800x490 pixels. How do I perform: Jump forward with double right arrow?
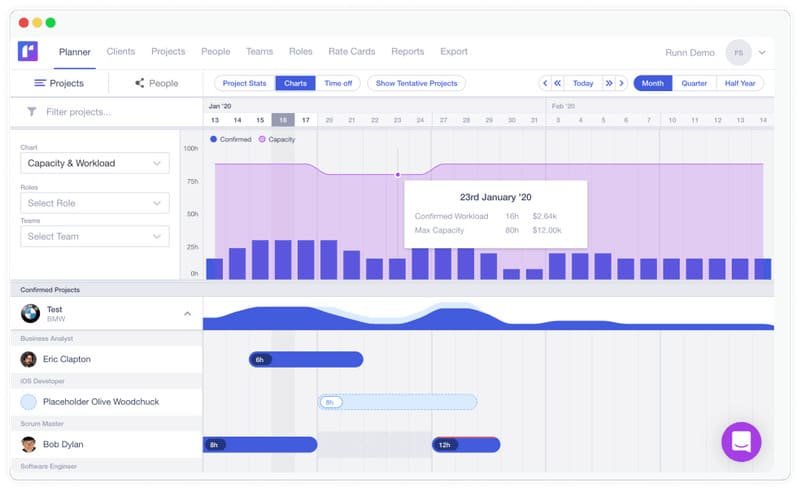609,84
